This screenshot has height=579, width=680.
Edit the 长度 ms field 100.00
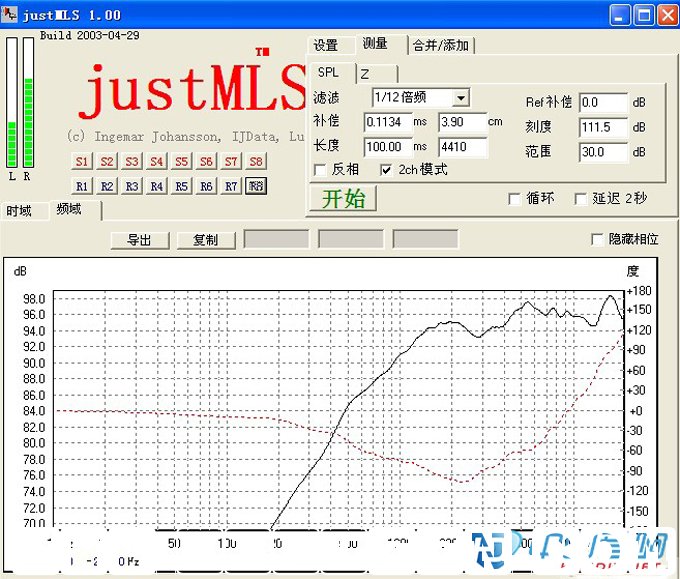pos(388,147)
